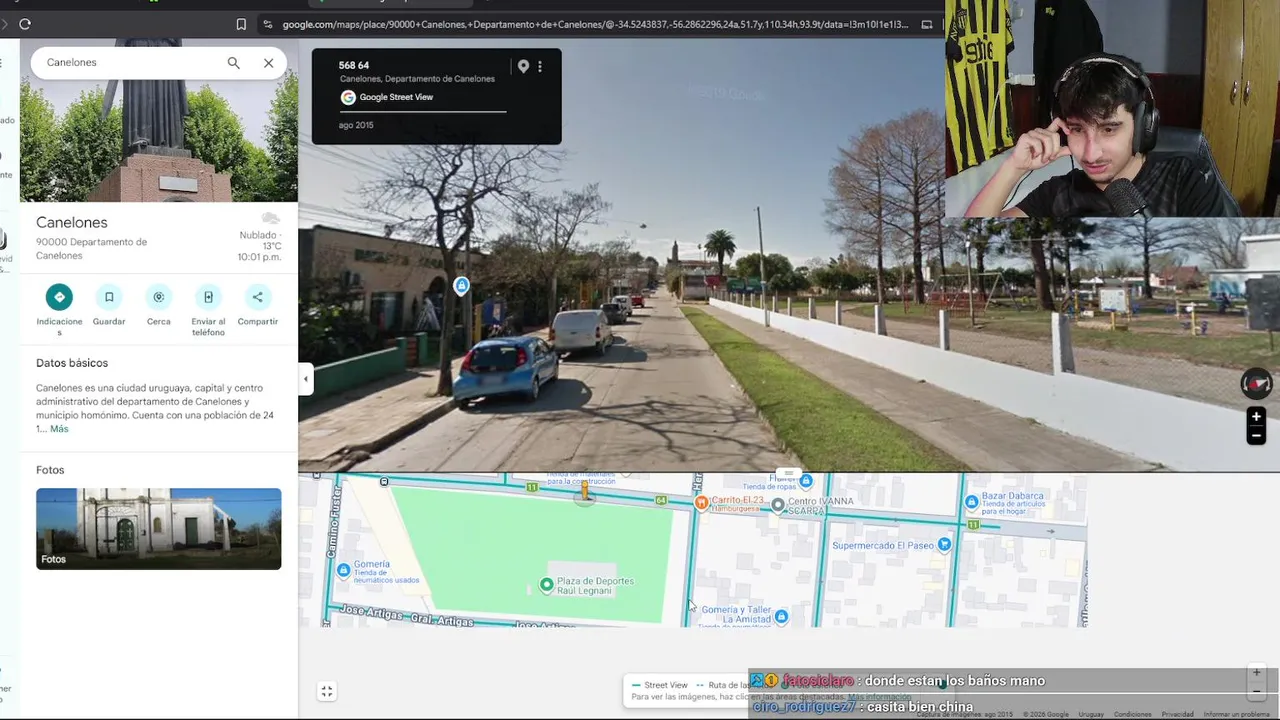
Task: Reload the page with the browser refresh button
Action: (x=25, y=24)
